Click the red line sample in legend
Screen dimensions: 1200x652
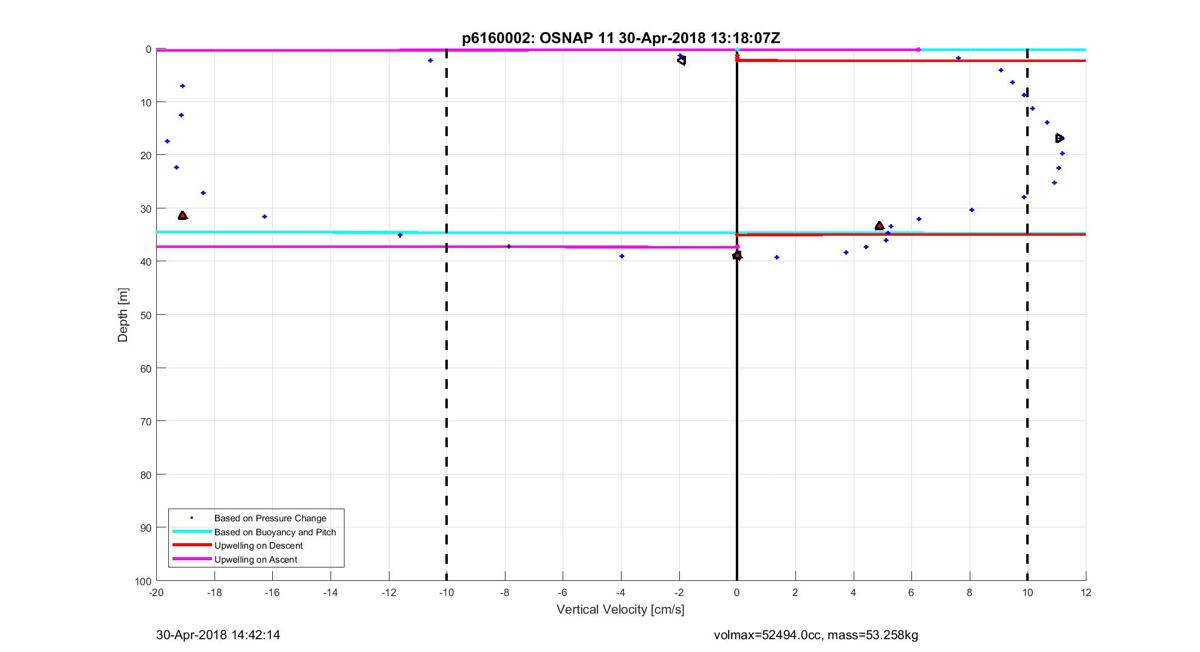[x=192, y=546]
